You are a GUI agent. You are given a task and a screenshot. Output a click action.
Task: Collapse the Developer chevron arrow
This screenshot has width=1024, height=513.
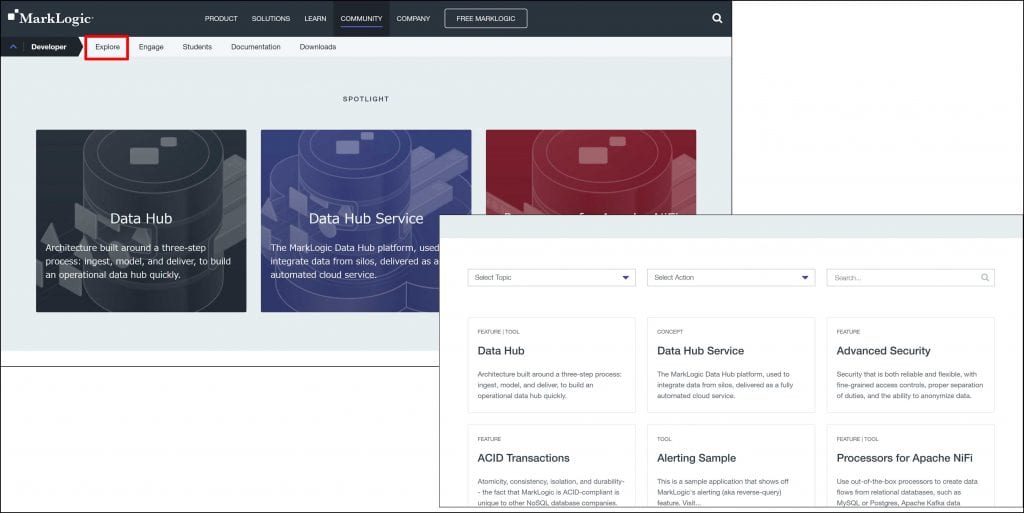[x=13, y=47]
